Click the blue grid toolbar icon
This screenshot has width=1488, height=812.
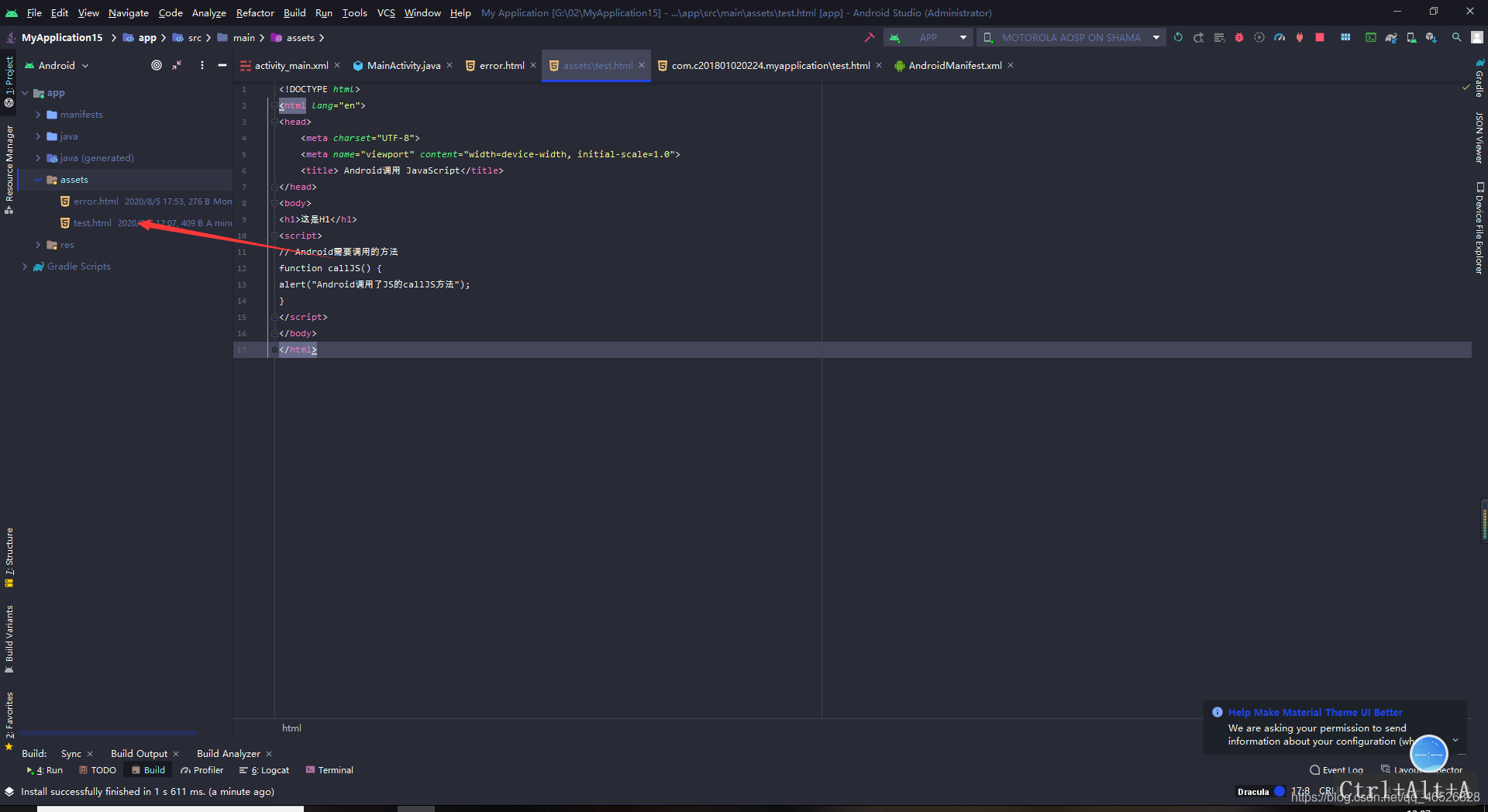click(x=1345, y=37)
